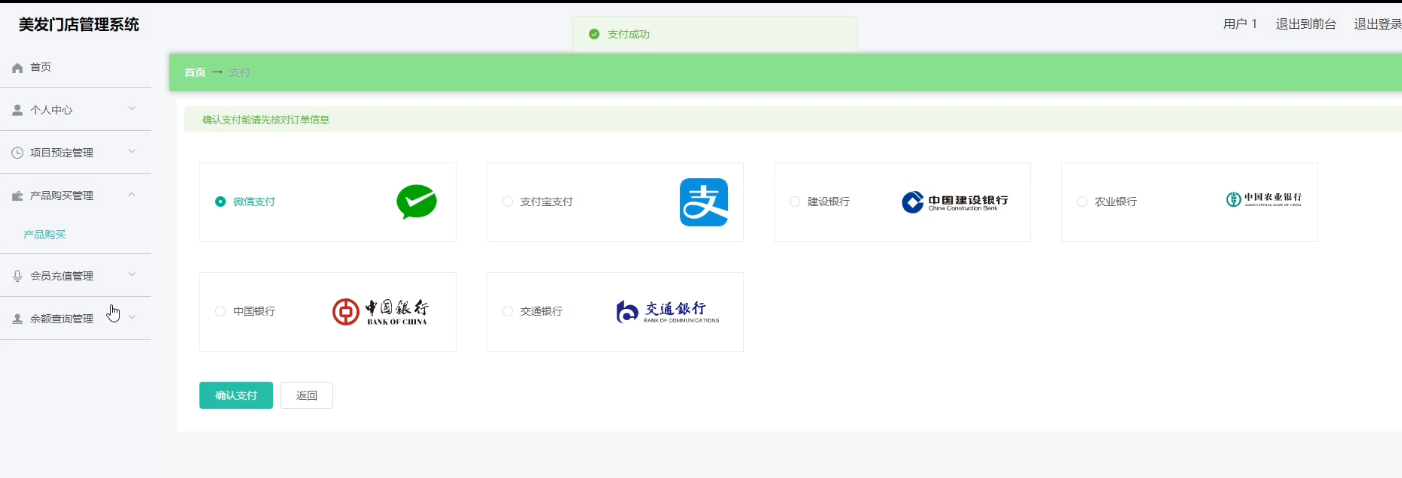
Task: Click the Agricultural Bank of China logo
Action: (1264, 200)
